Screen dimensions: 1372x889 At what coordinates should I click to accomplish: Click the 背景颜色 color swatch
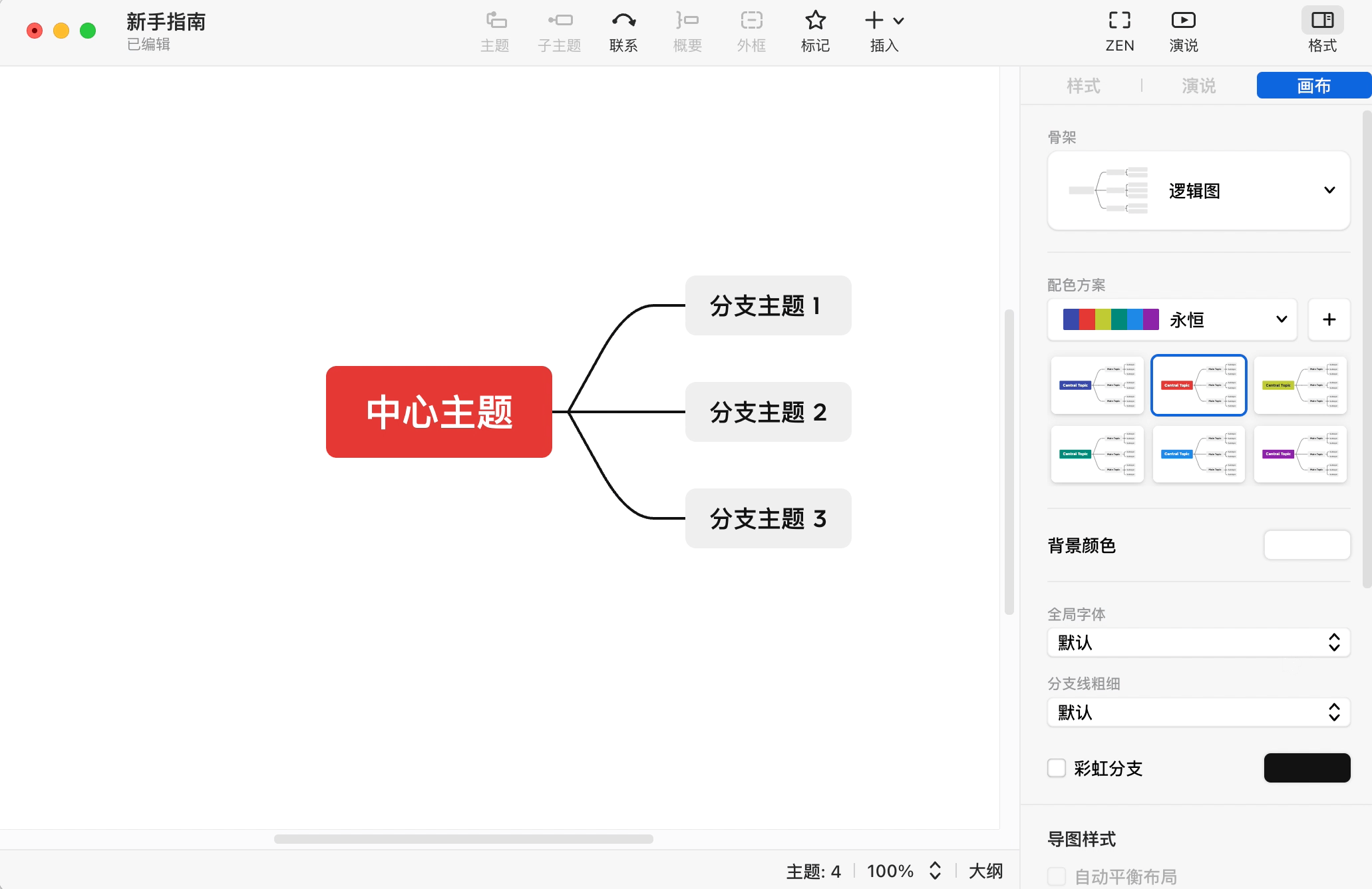[1306, 544]
